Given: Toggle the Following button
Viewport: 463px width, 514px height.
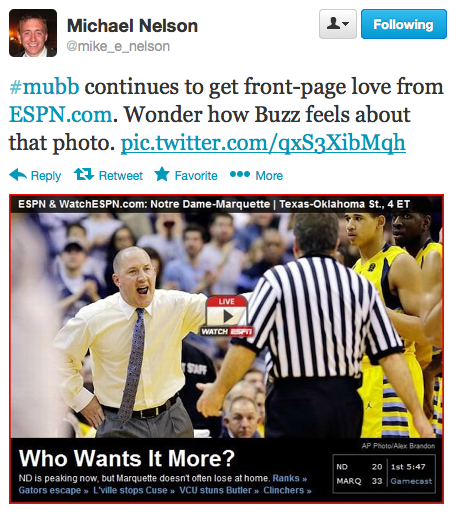Looking at the screenshot, I should coord(404,24).
